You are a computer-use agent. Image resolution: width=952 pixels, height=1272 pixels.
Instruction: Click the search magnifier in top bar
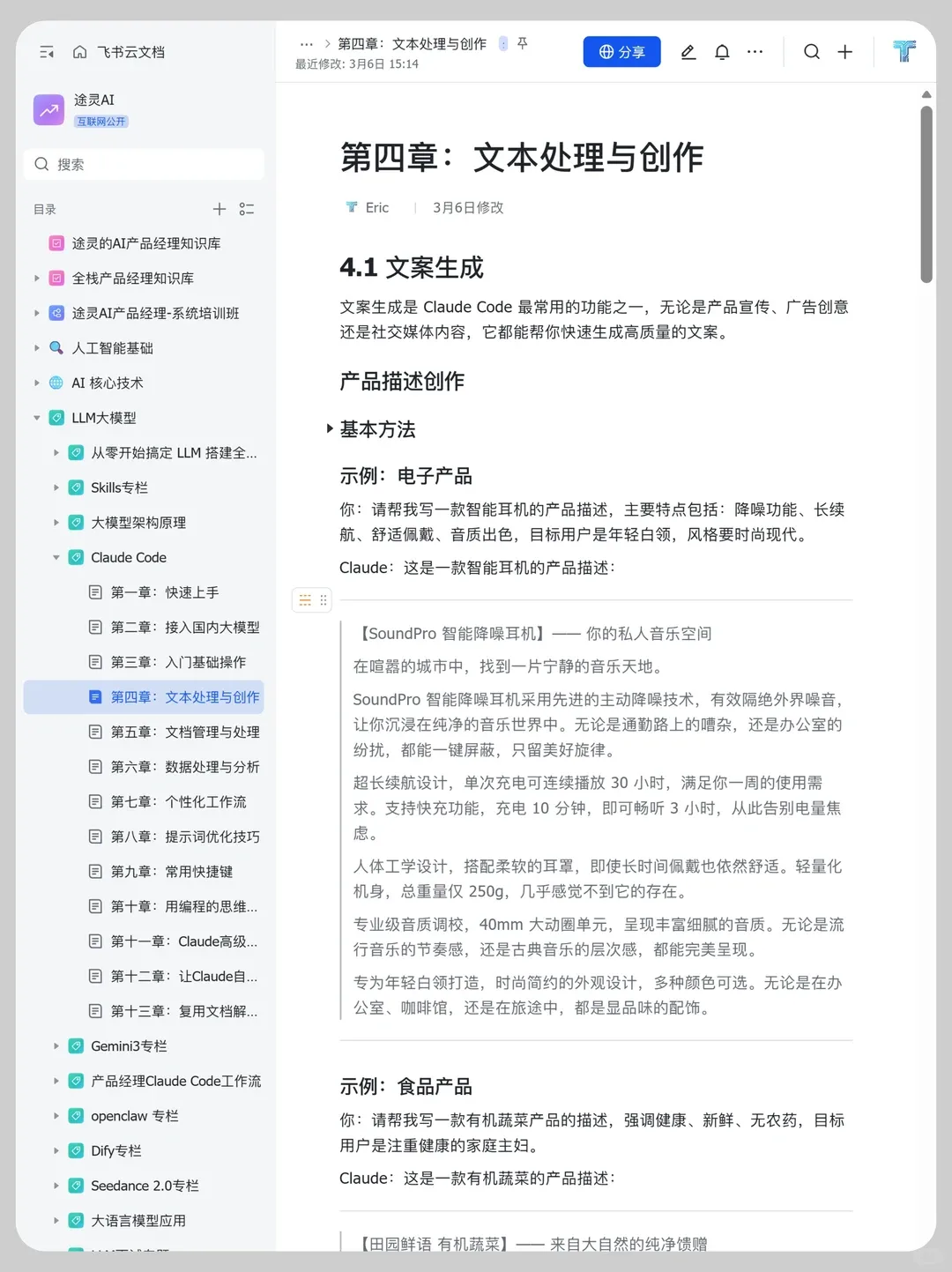812,52
